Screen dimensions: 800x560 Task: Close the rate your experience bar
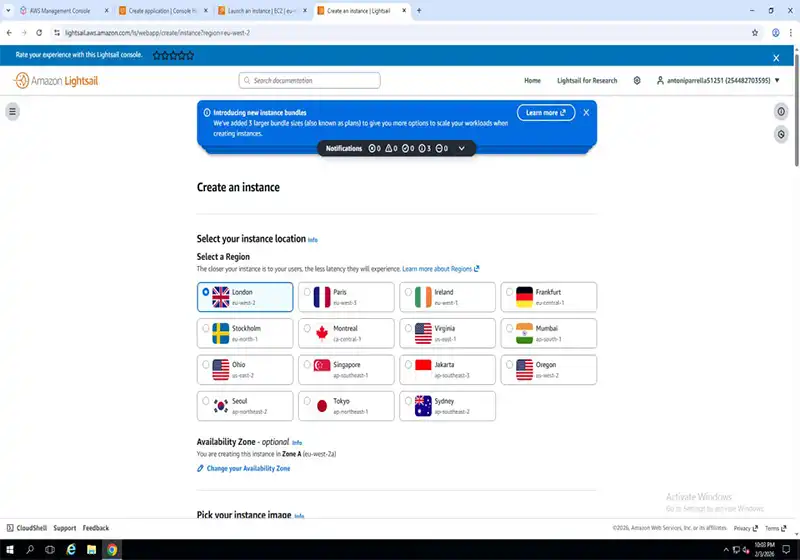pos(776,58)
